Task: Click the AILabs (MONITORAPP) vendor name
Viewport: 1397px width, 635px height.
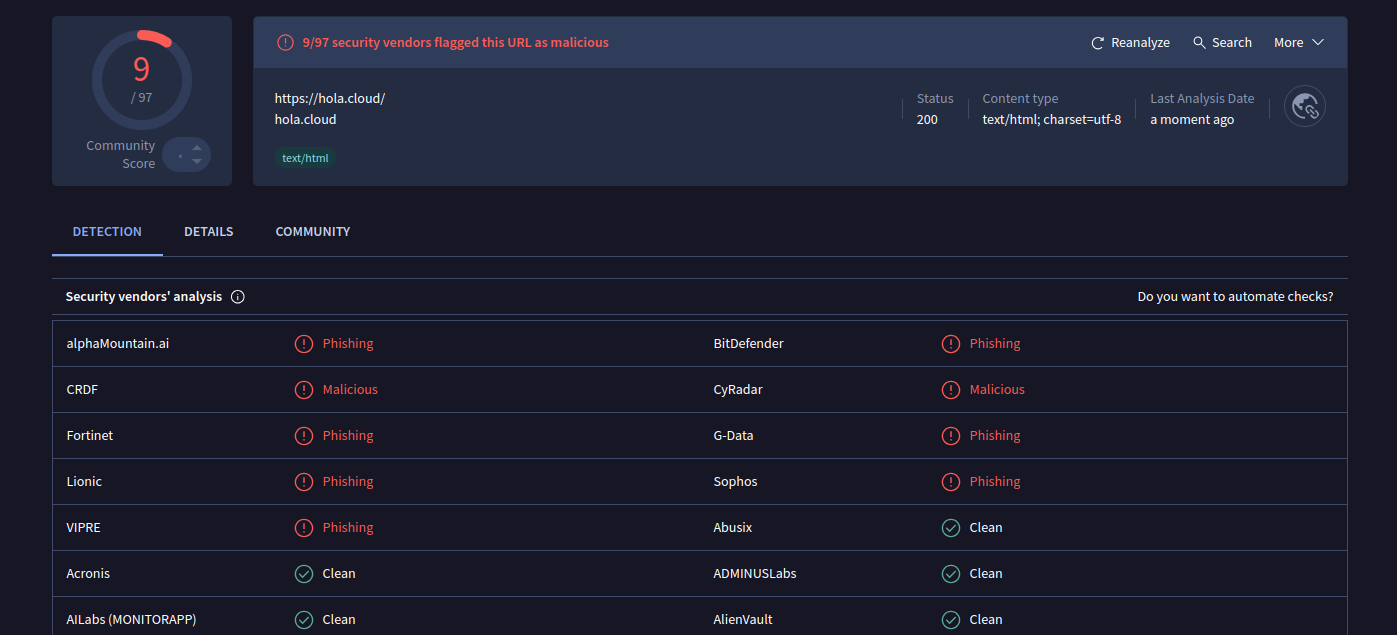Action: point(131,619)
